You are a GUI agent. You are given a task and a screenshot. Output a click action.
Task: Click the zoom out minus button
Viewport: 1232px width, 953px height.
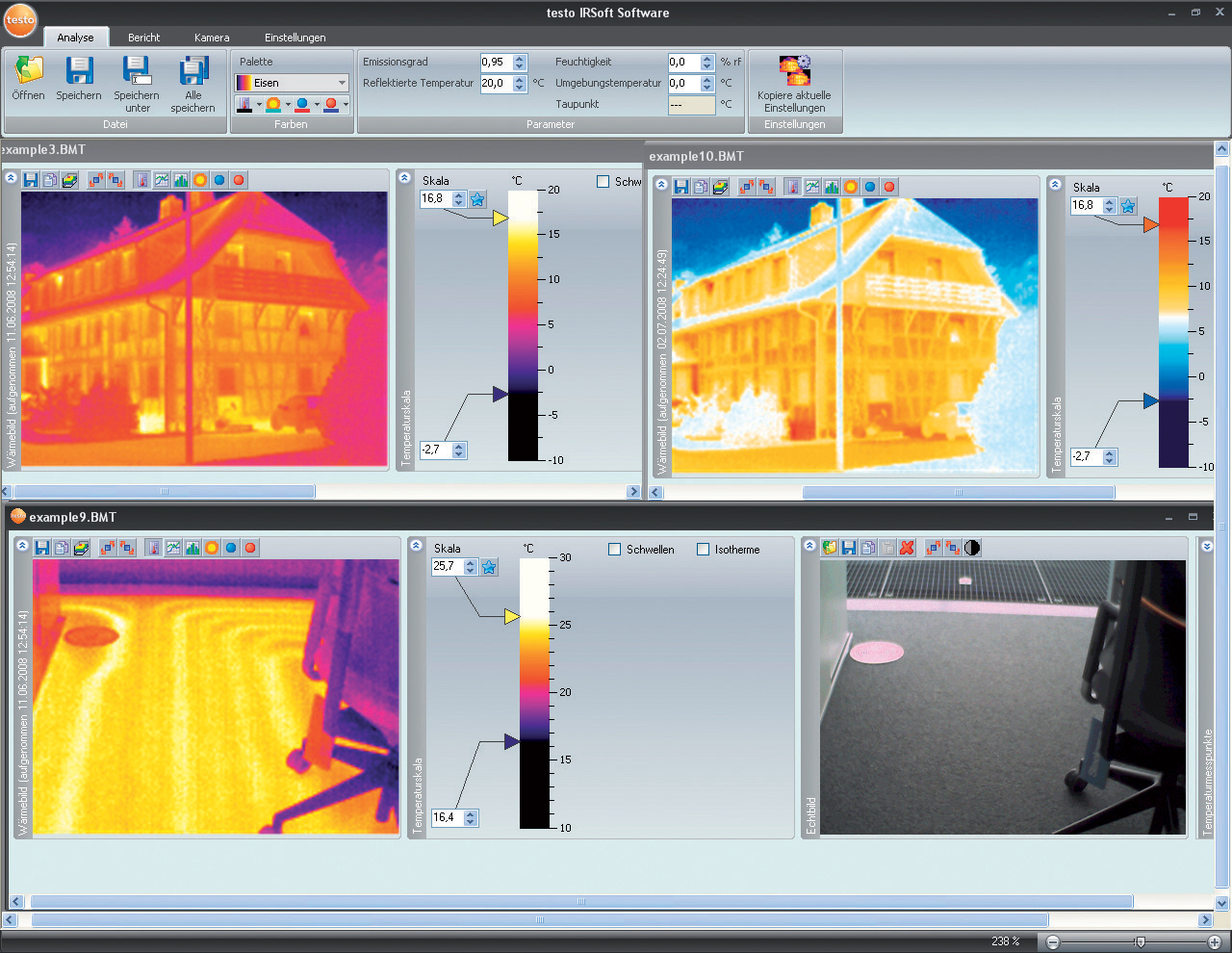[x=1053, y=942]
